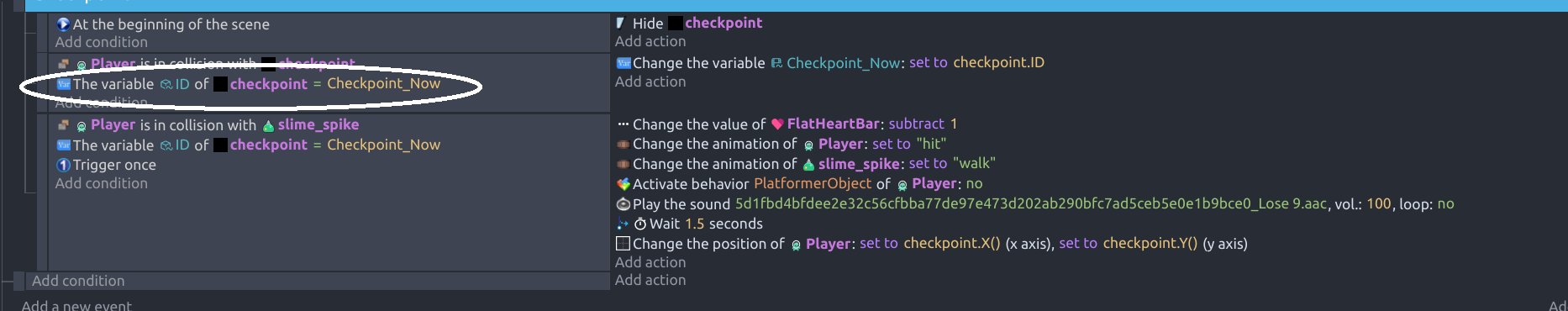Click Add action below Hide checkpoint

click(x=650, y=41)
